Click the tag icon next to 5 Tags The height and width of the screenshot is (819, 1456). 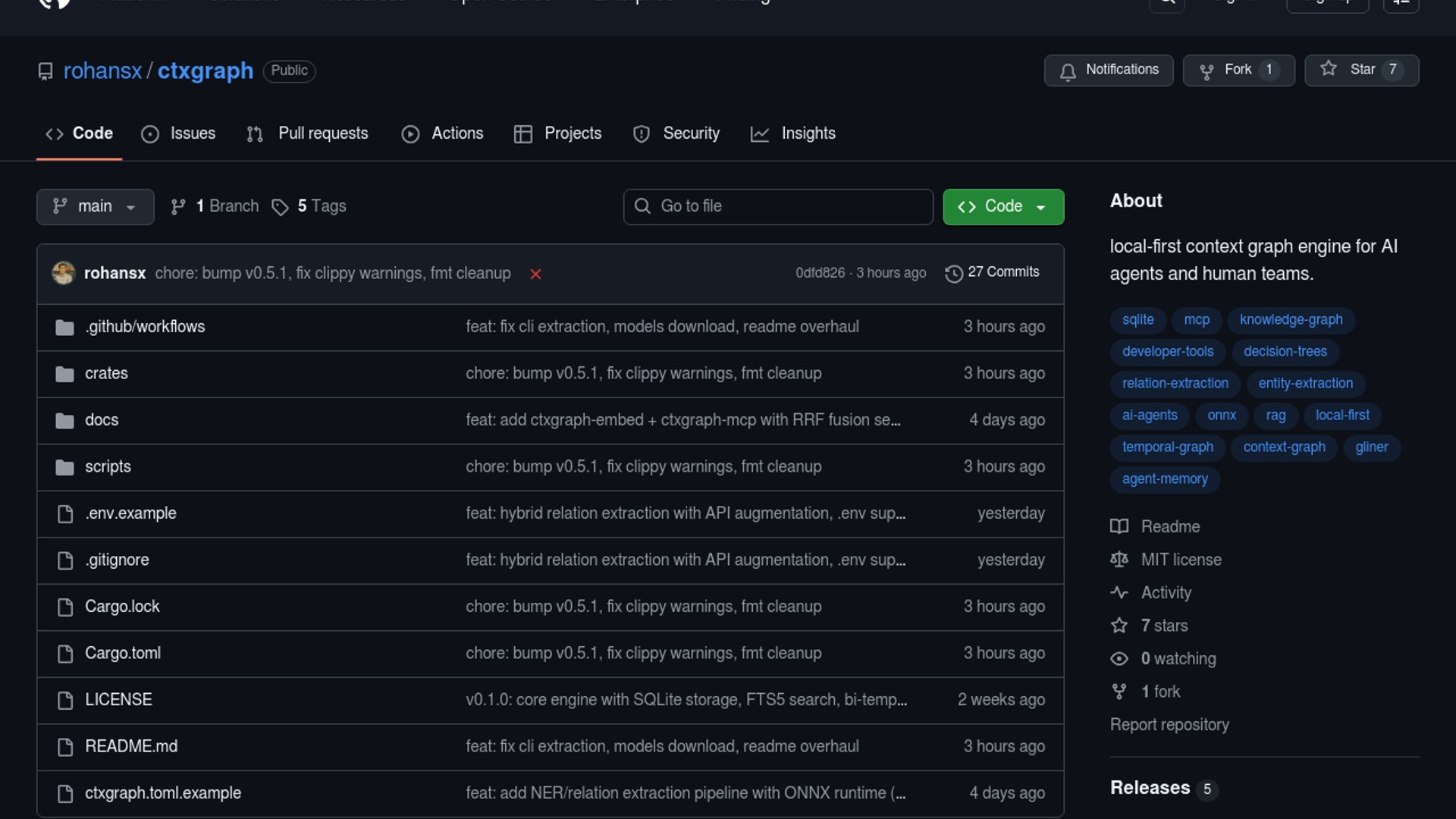(280, 207)
